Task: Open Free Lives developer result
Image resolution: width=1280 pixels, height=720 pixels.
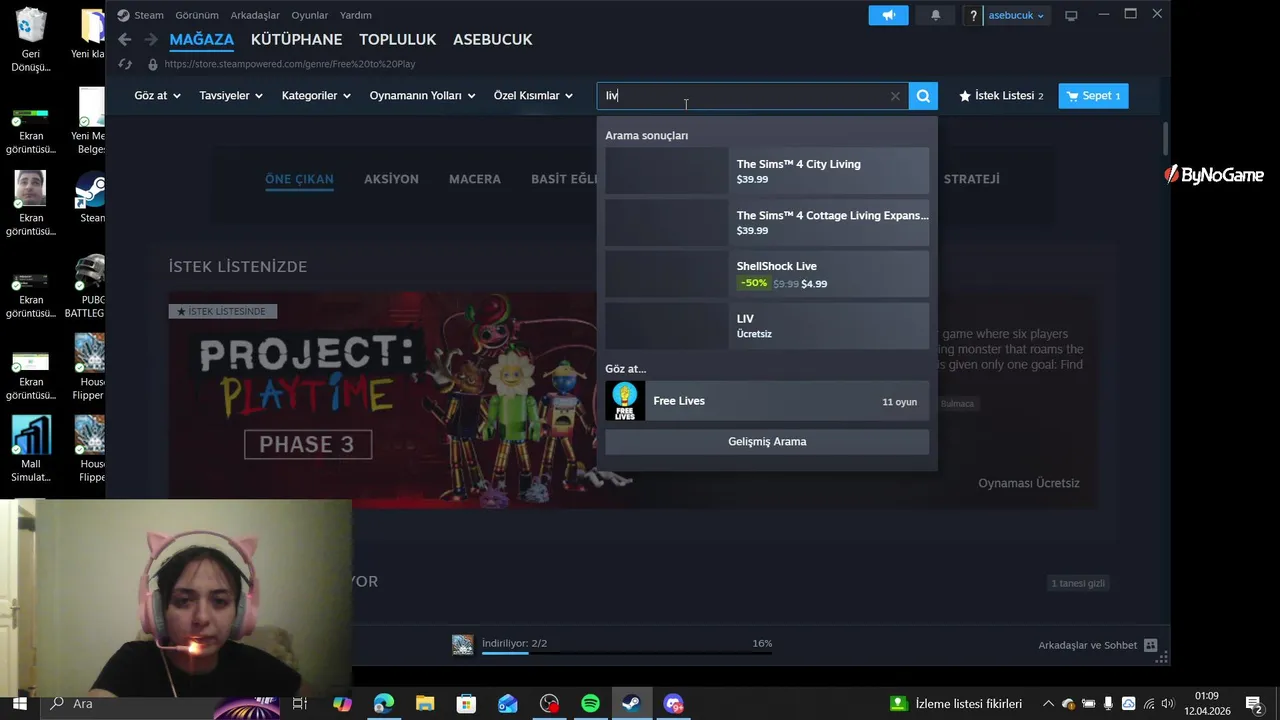Action: click(x=767, y=401)
